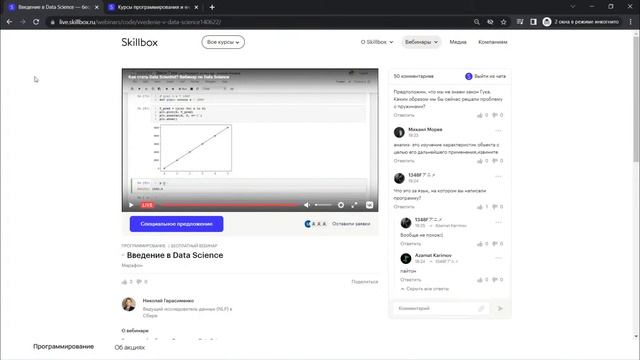Like Azamat Karimov's reply

[x=480, y=280]
